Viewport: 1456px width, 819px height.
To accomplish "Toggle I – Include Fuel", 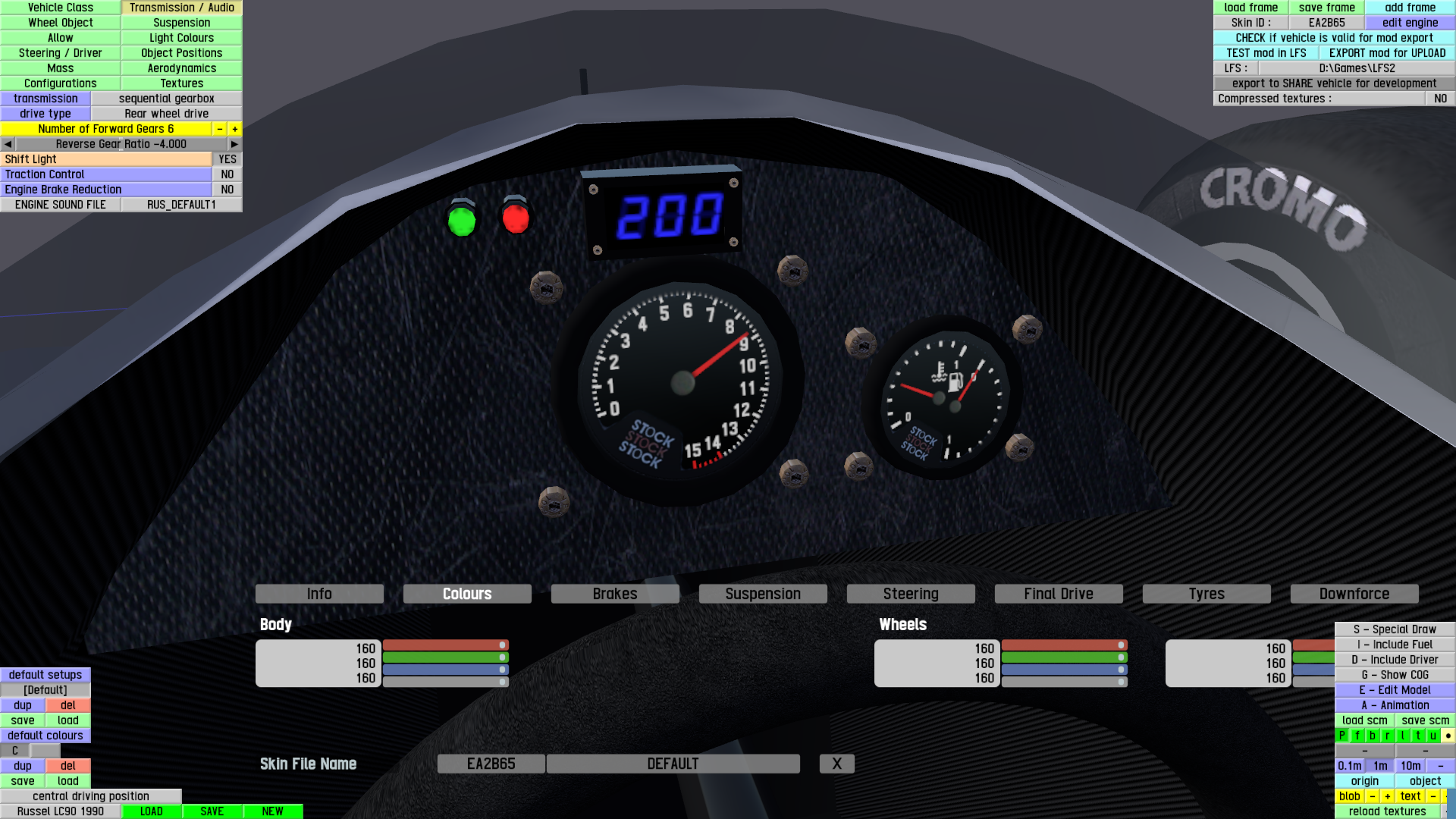I will click(1395, 645).
